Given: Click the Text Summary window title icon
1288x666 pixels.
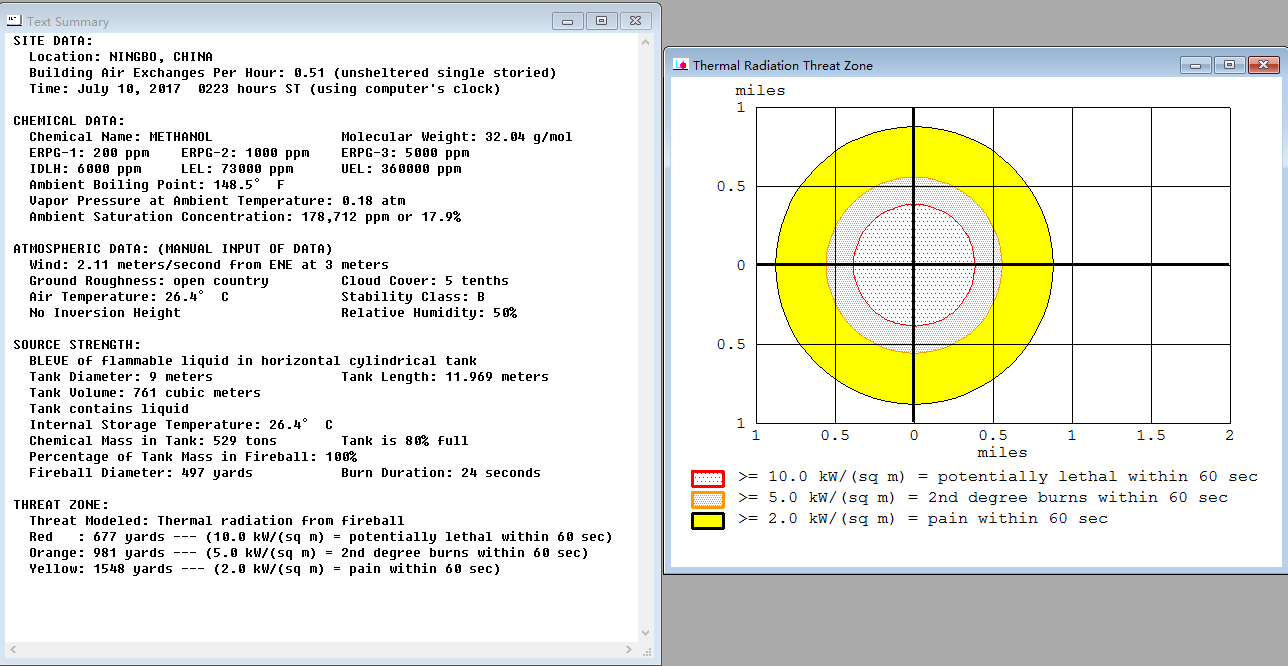Looking at the screenshot, I should pos(15,21).
